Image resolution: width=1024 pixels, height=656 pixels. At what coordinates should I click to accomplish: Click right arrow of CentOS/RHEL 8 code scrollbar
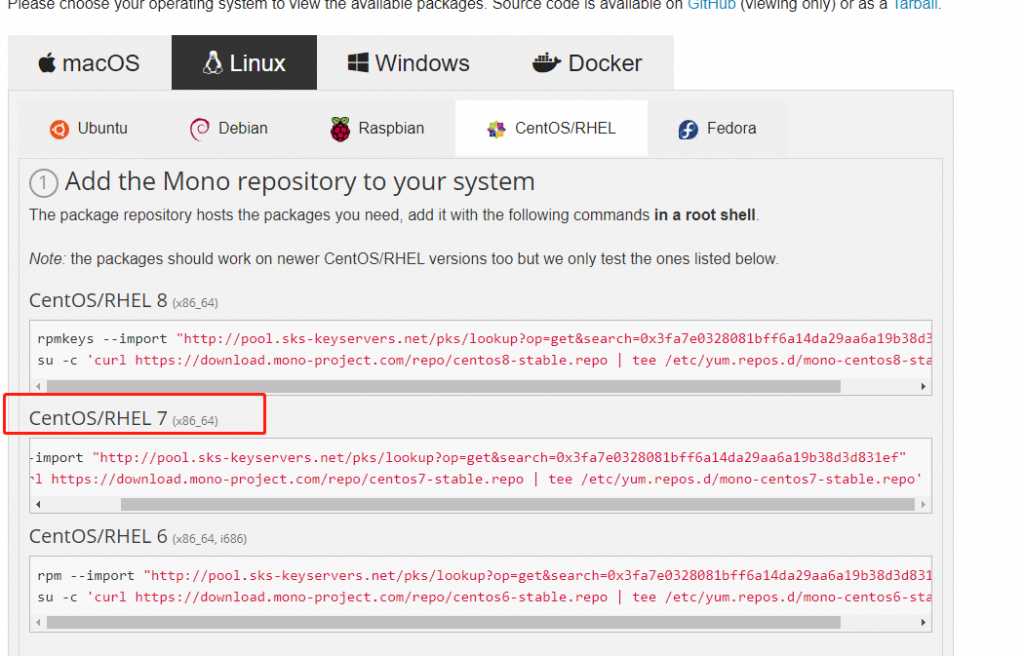(923, 386)
